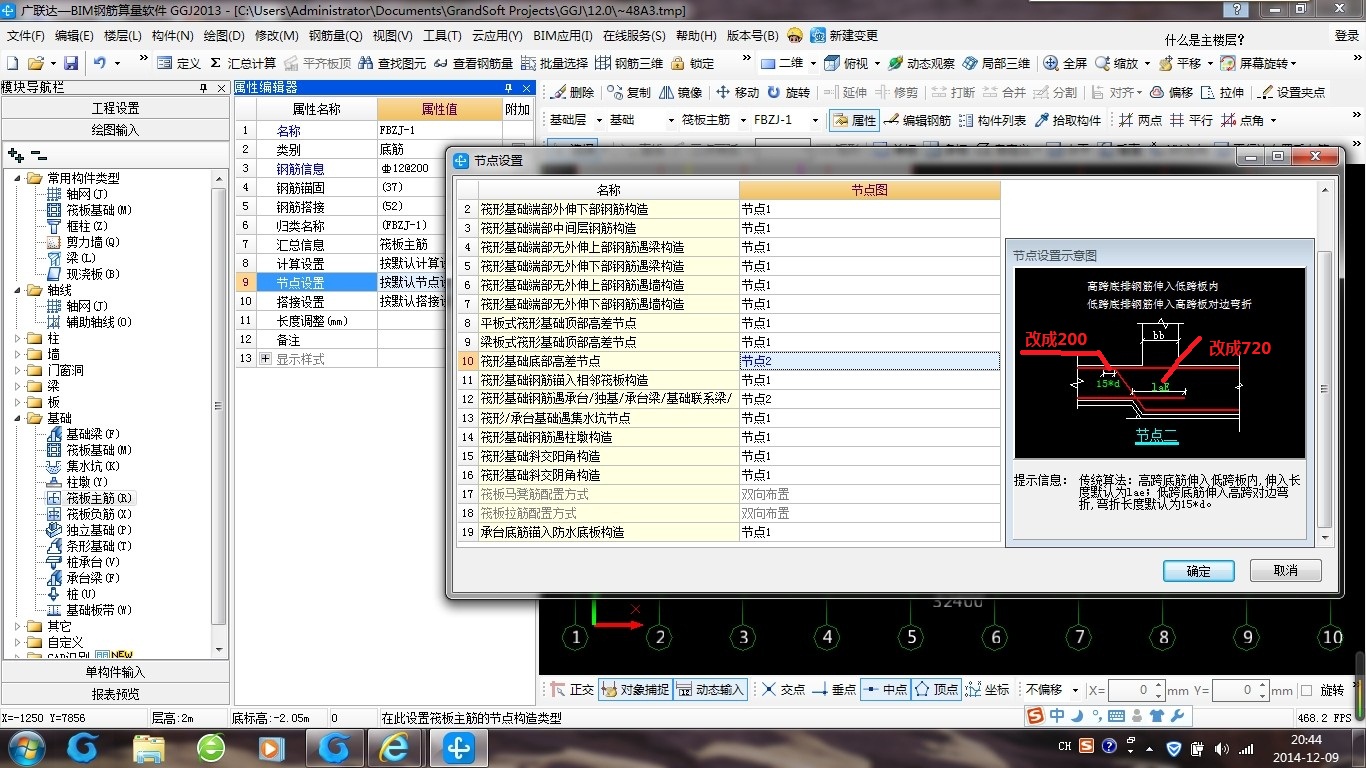Click 动态观察 orbit tool
The image size is (1366, 768).
(921, 63)
